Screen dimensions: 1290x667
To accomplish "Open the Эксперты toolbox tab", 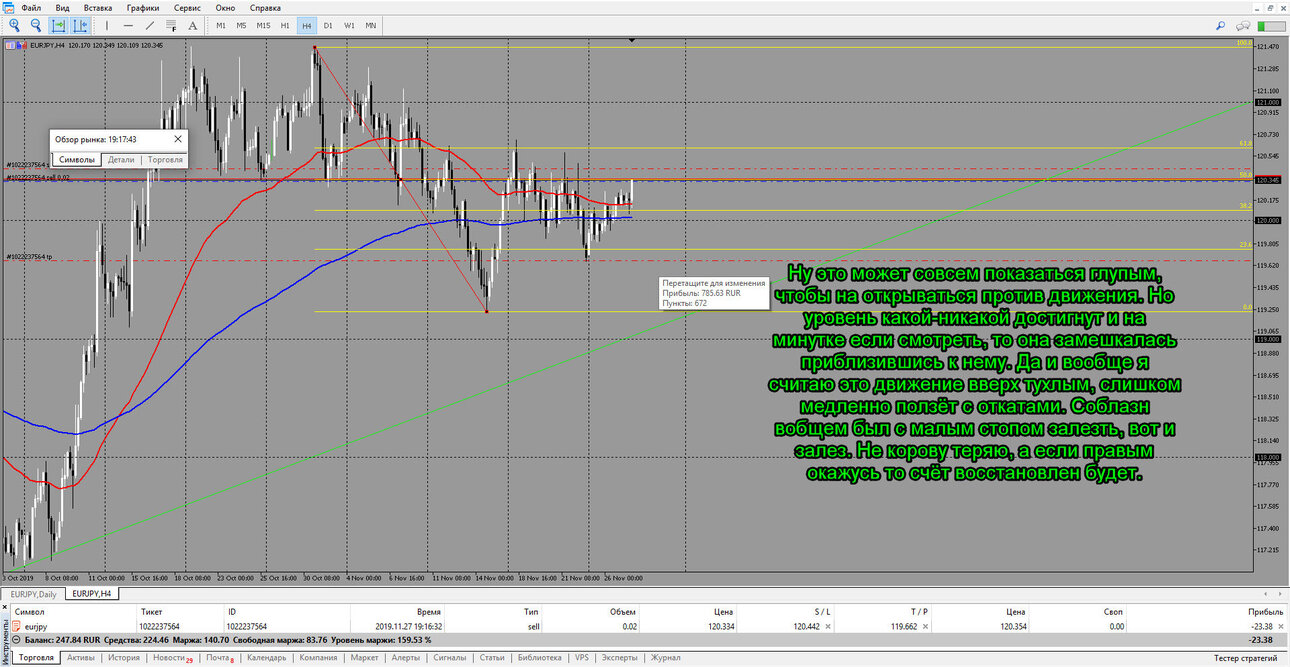I will click(620, 658).
